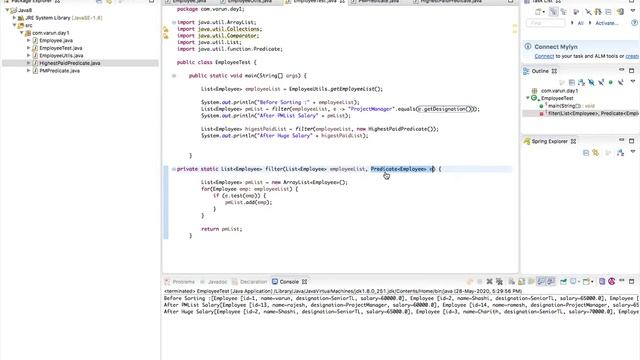Collapse the Java8 project node
The width and height of the screenshot is (640, 360).
(x=7, y=10)
